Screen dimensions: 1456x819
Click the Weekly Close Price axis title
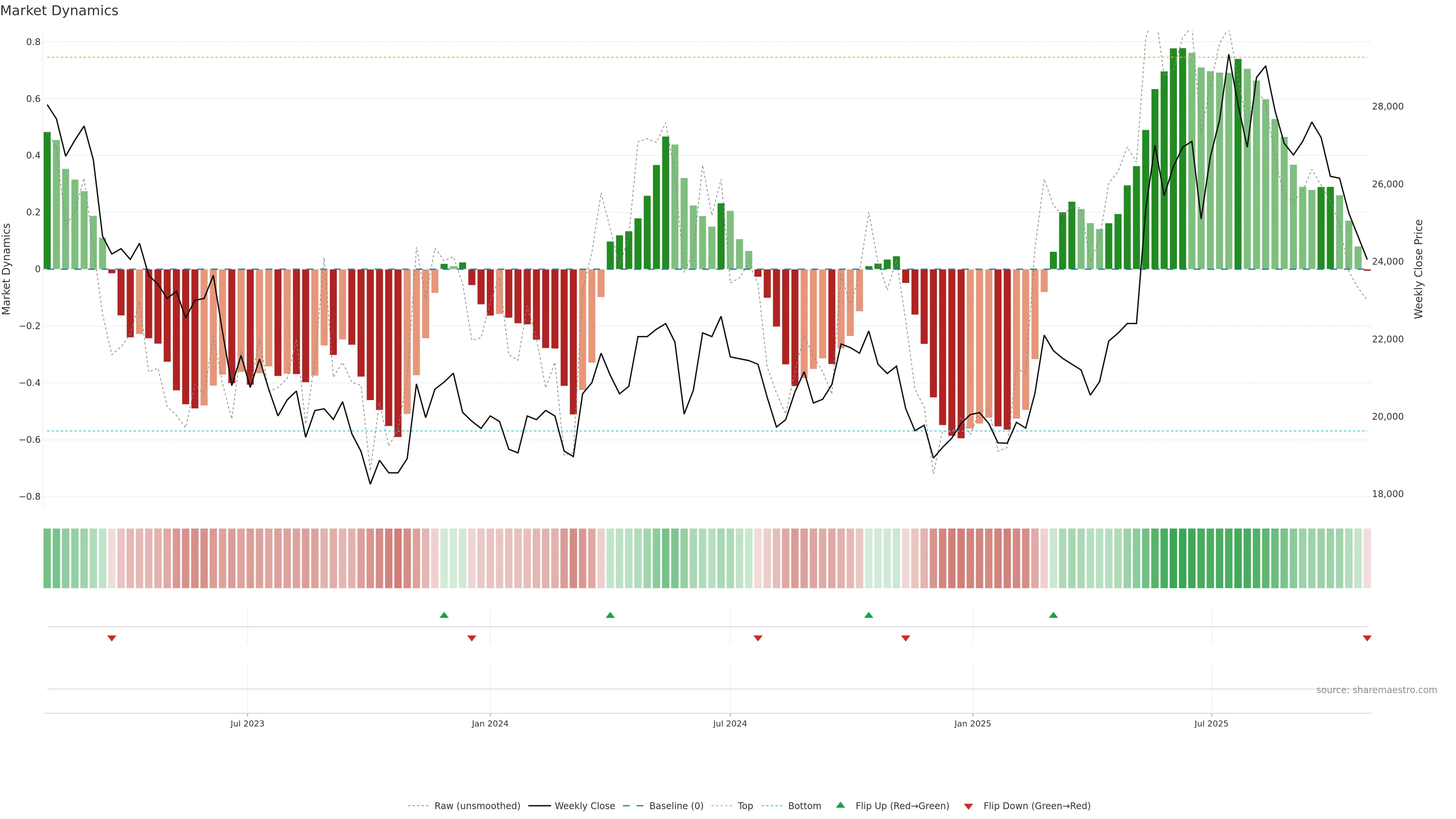coord(1418,269)
